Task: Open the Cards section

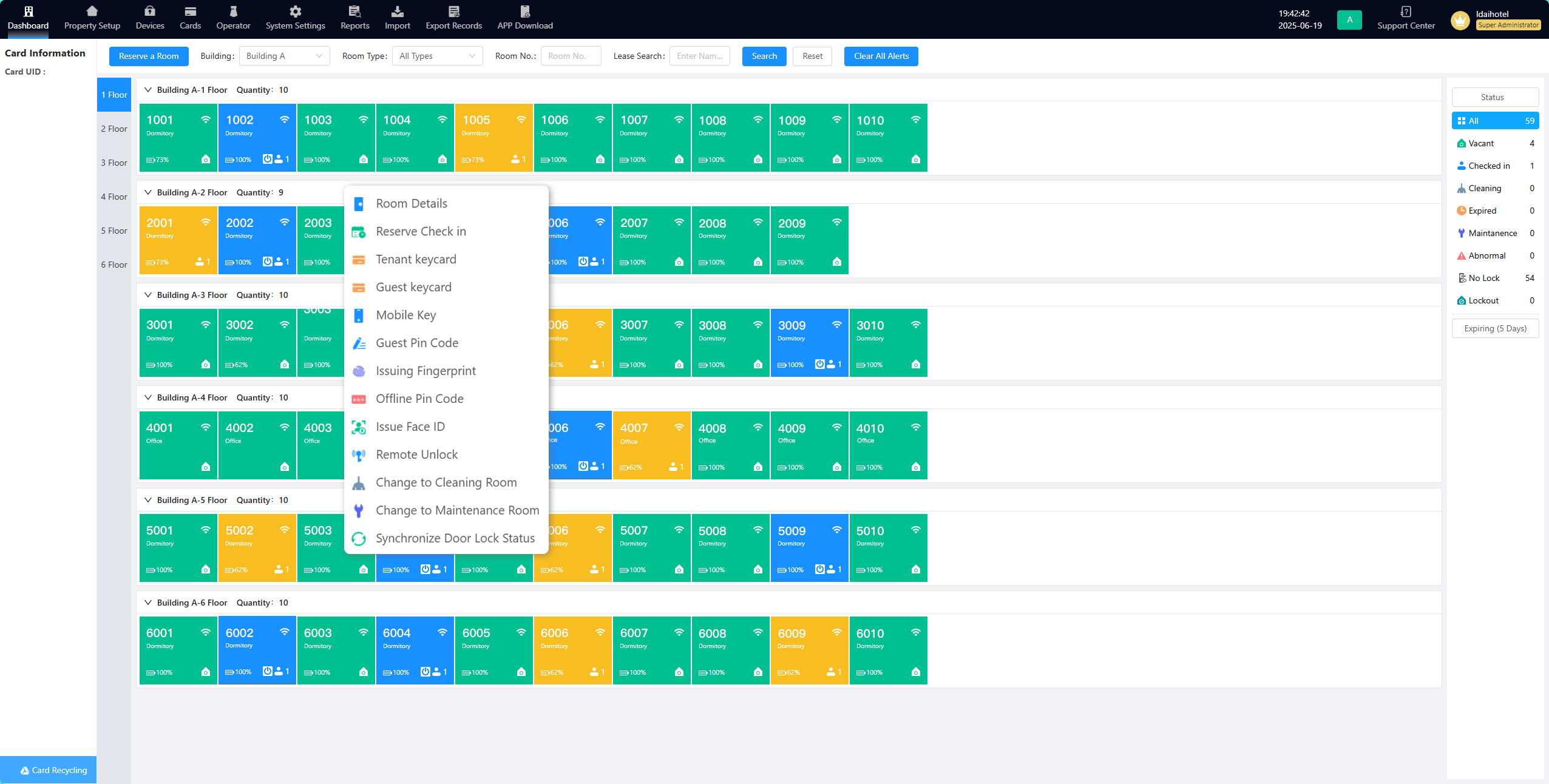Action: 190,18
